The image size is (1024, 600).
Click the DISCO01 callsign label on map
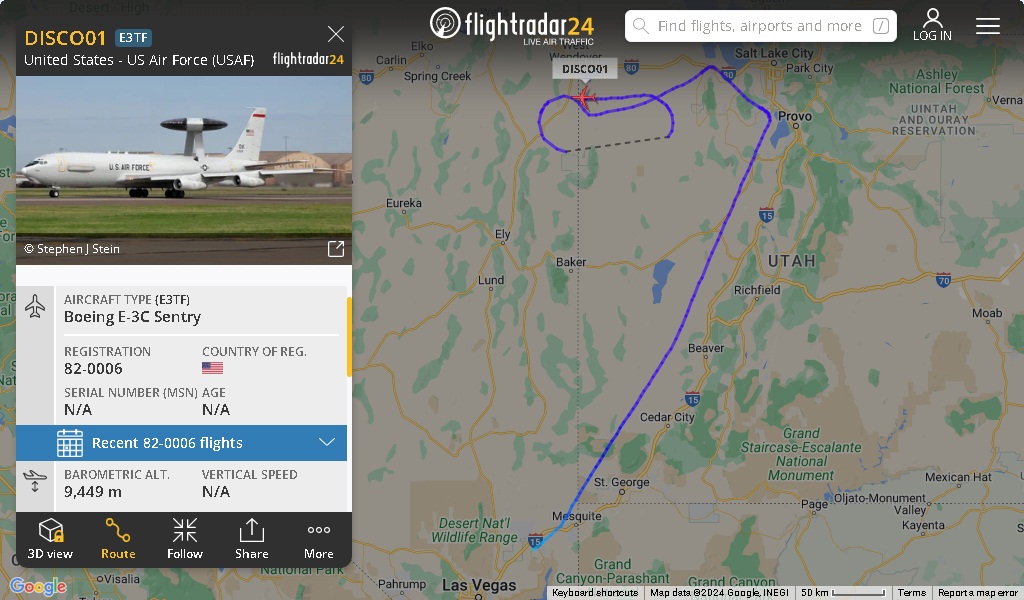pyautogui.click(x=585, y=69)
